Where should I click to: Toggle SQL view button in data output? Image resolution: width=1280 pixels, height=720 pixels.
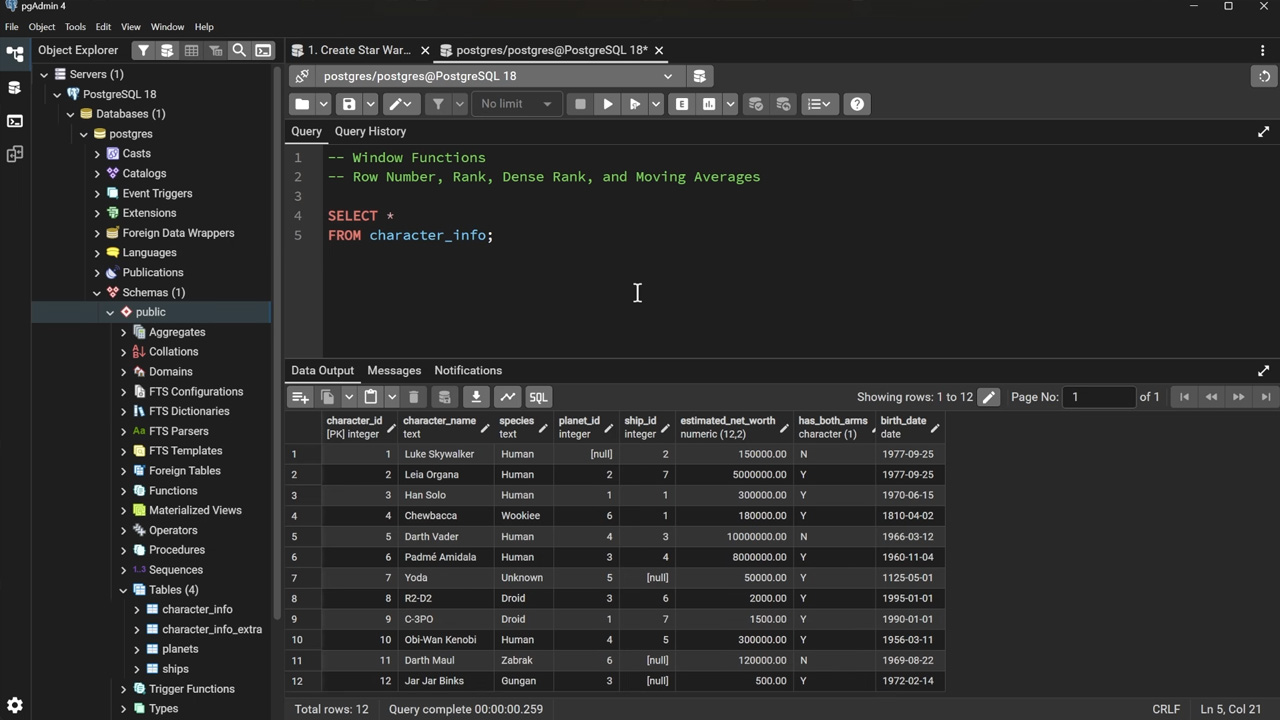(538, 397)
